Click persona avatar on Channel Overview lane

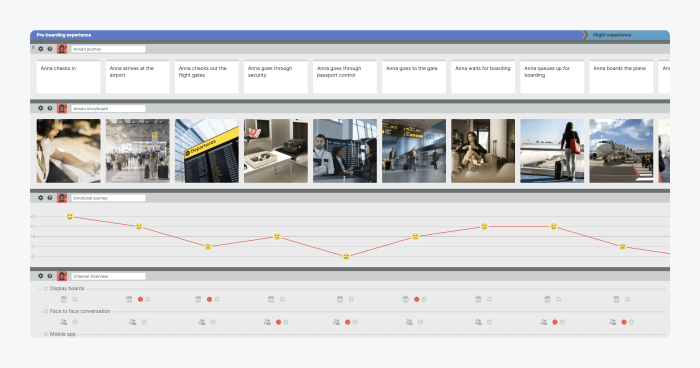click(x=62, y=276)
